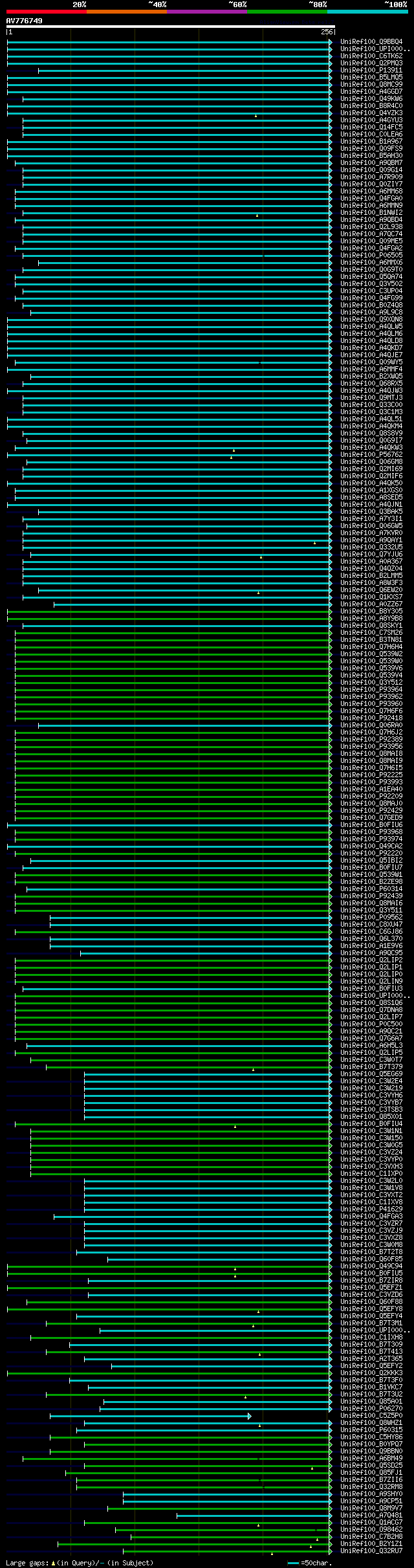Open hit UniRef100_Q8MC99
The height and width of the screenshot is (1568, 414).
tap(371, 85)
